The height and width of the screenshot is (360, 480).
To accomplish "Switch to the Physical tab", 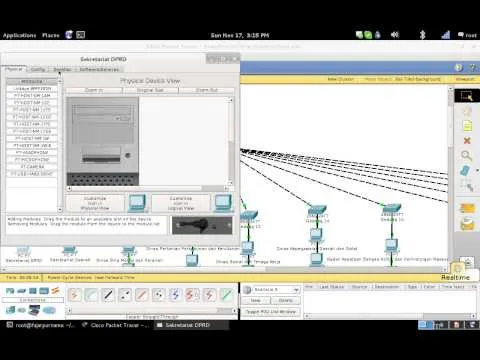I will (x=14, y=69).
